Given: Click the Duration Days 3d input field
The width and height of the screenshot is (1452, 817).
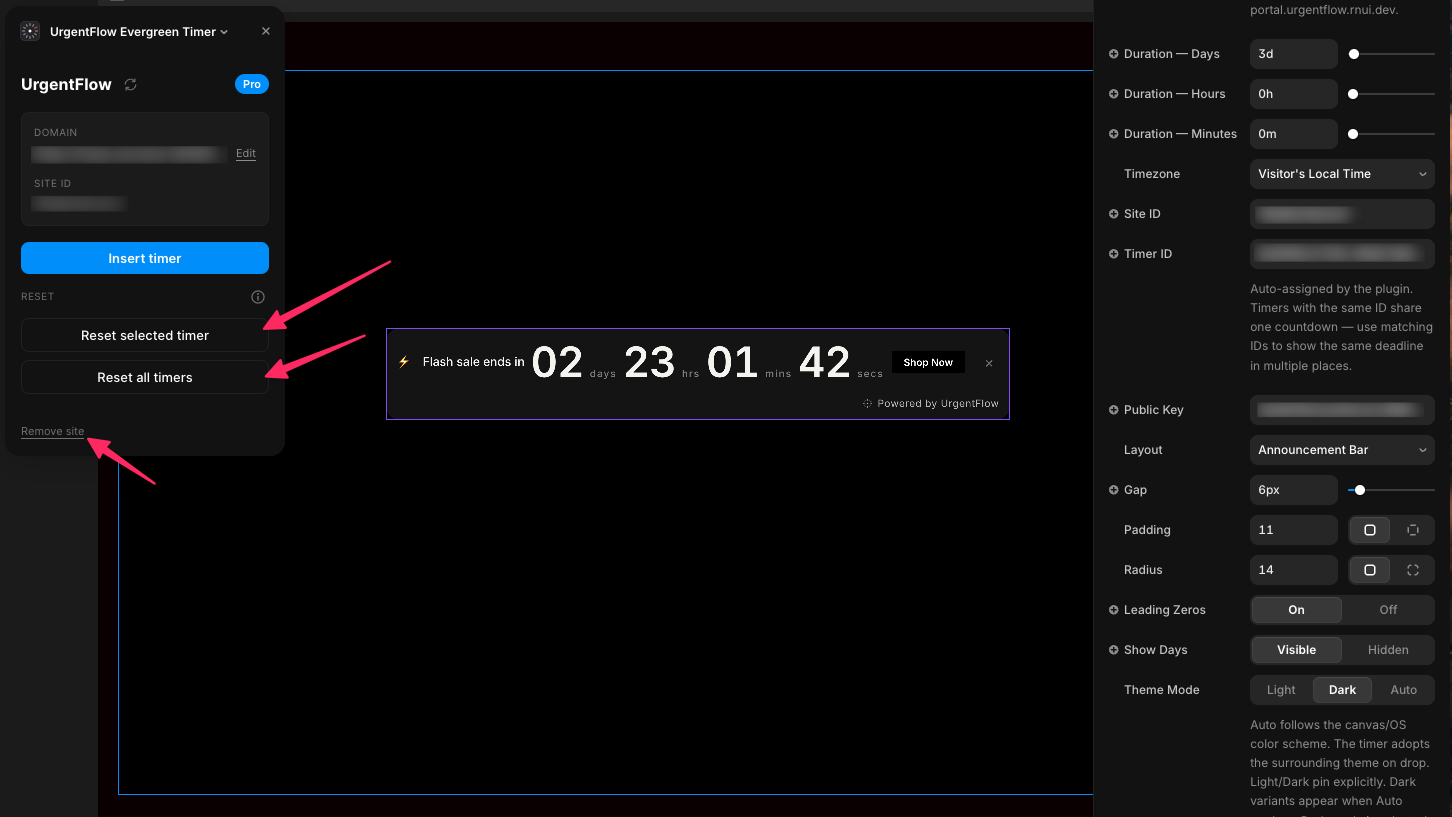Looking at the screenshot, I should [x=1294, y=54].
